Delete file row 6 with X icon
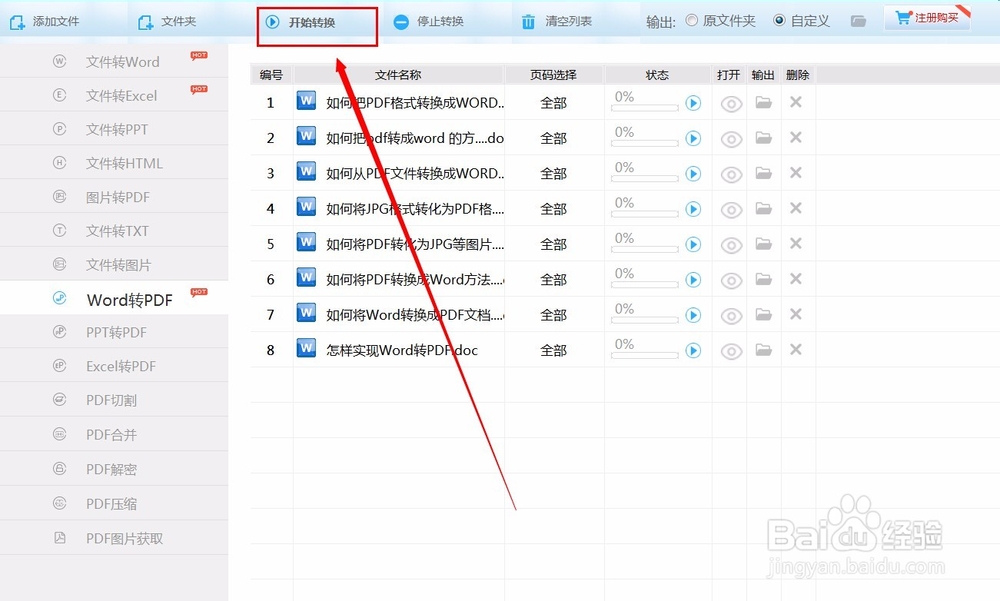This screenshot has height=601, width=1000. [x=795, y=279]
